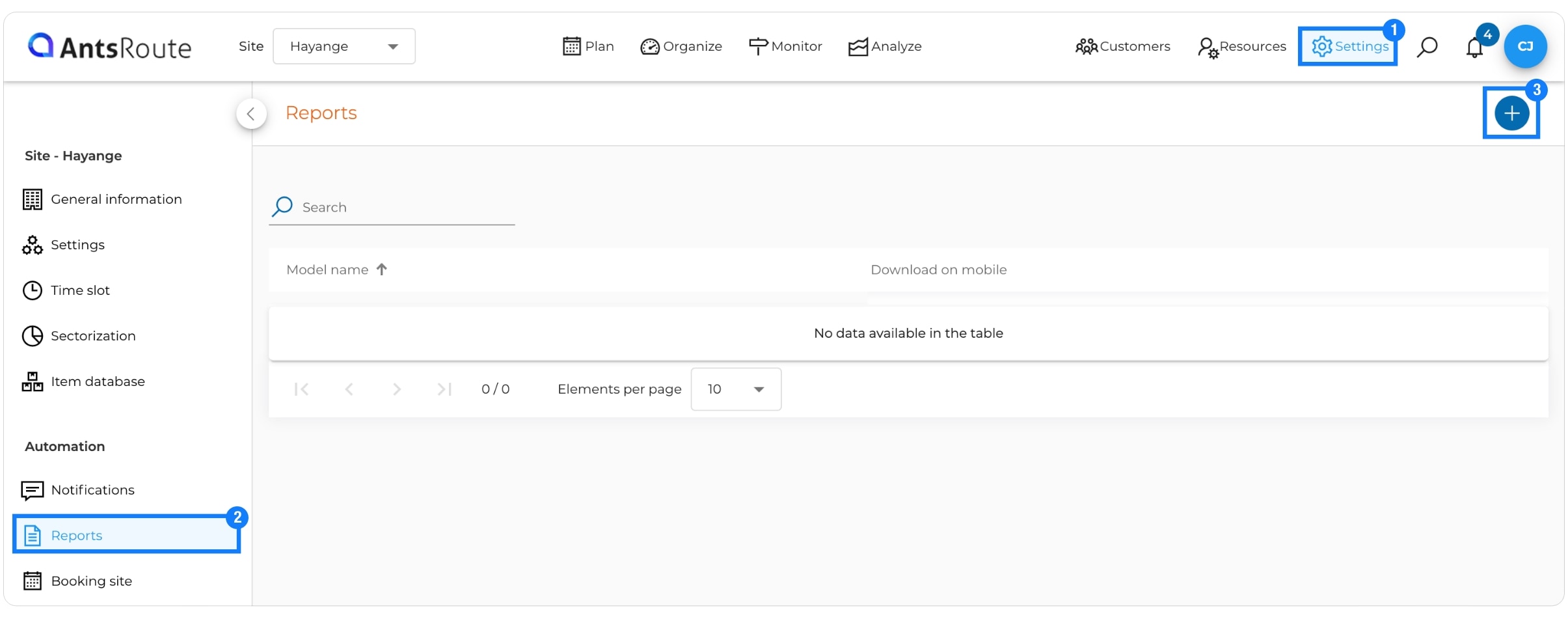Open Settings in top navigation
1568x617 pixels.
pyautogui.click(x=1349, y=46)
